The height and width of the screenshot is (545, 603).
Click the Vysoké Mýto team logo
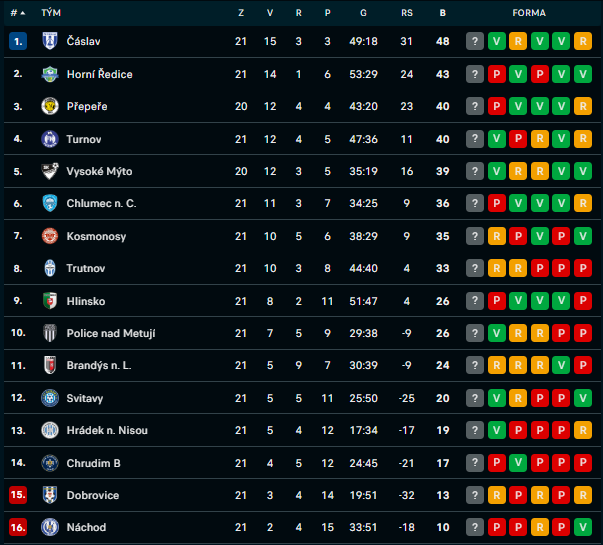pos(50,171)
